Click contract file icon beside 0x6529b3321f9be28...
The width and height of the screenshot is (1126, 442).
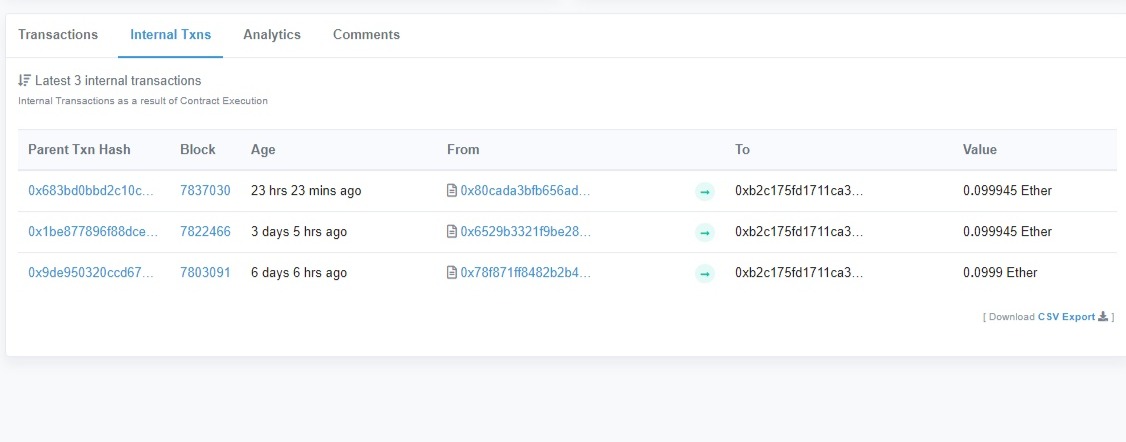452,232
